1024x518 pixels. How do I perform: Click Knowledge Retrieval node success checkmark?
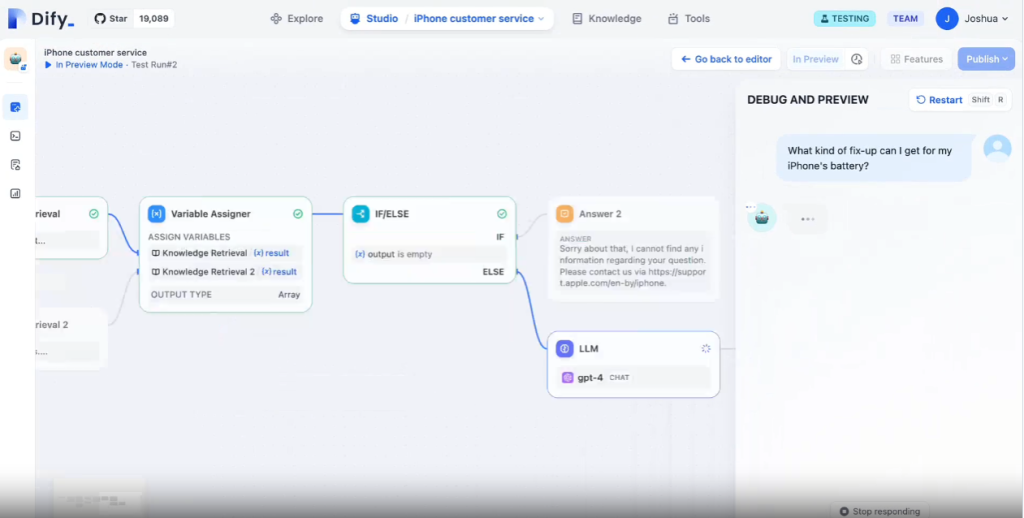[94, 214]
